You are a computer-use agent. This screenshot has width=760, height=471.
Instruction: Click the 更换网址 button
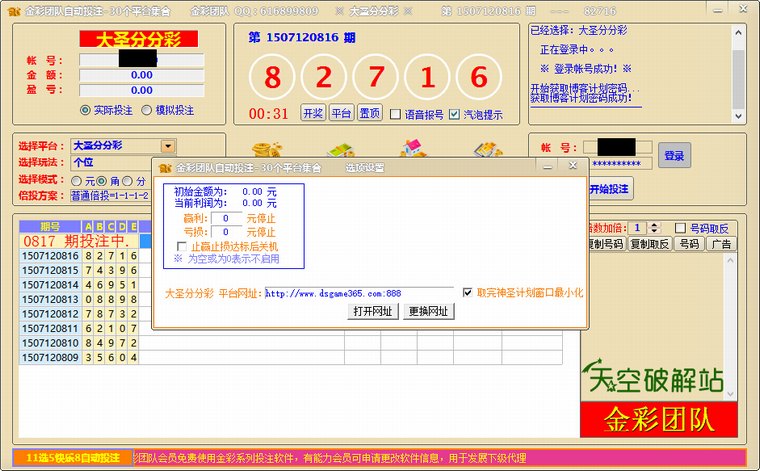pos(429,311)
